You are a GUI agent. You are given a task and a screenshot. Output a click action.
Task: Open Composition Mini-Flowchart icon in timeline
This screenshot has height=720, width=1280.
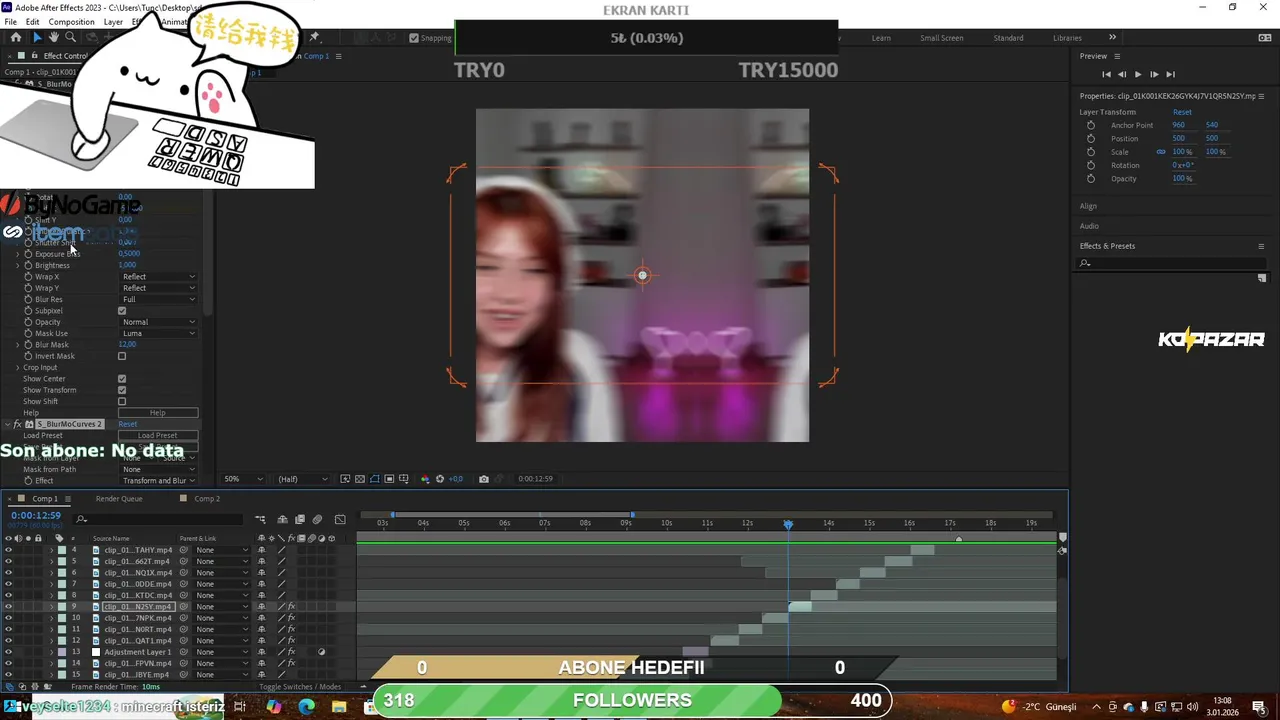click(260, 519)
